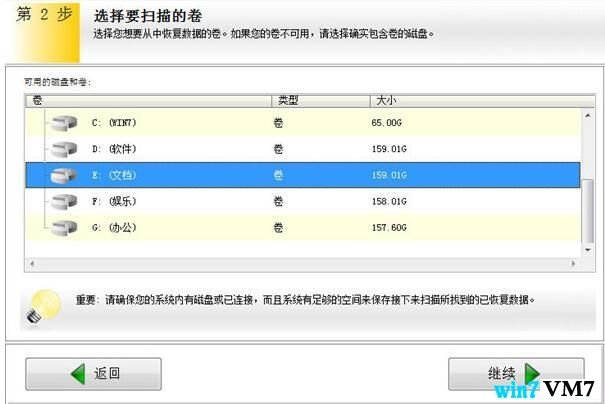Click the green continue arrow icon
The height and width of the screenshot is (404, 605).
[x=532, y=374]
